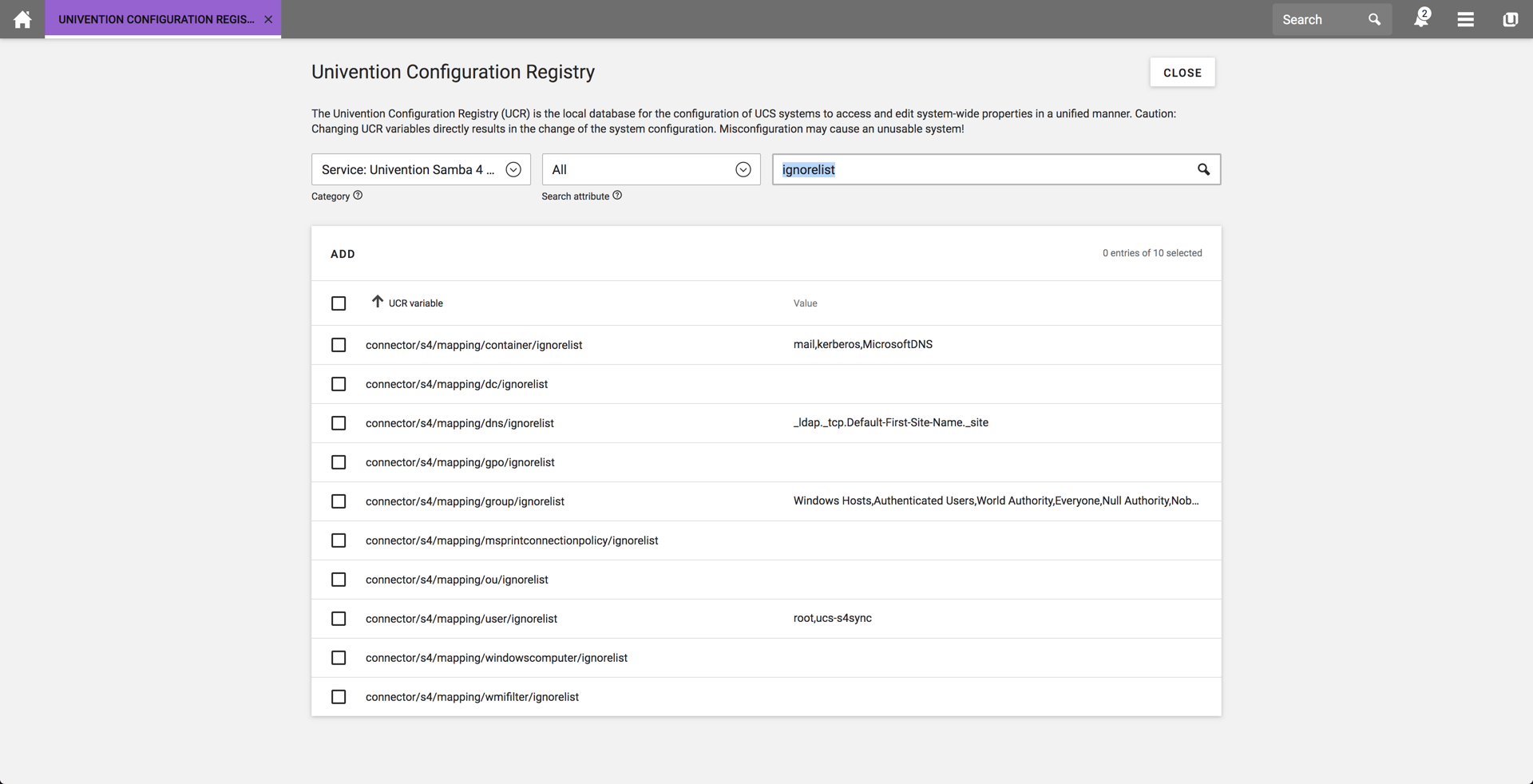This screenshot has width=1533, height=784.
Task: Open connector/s4/mapping/msprintconnectionpolicy/ignorelist
Action: [x=512, y=540]
